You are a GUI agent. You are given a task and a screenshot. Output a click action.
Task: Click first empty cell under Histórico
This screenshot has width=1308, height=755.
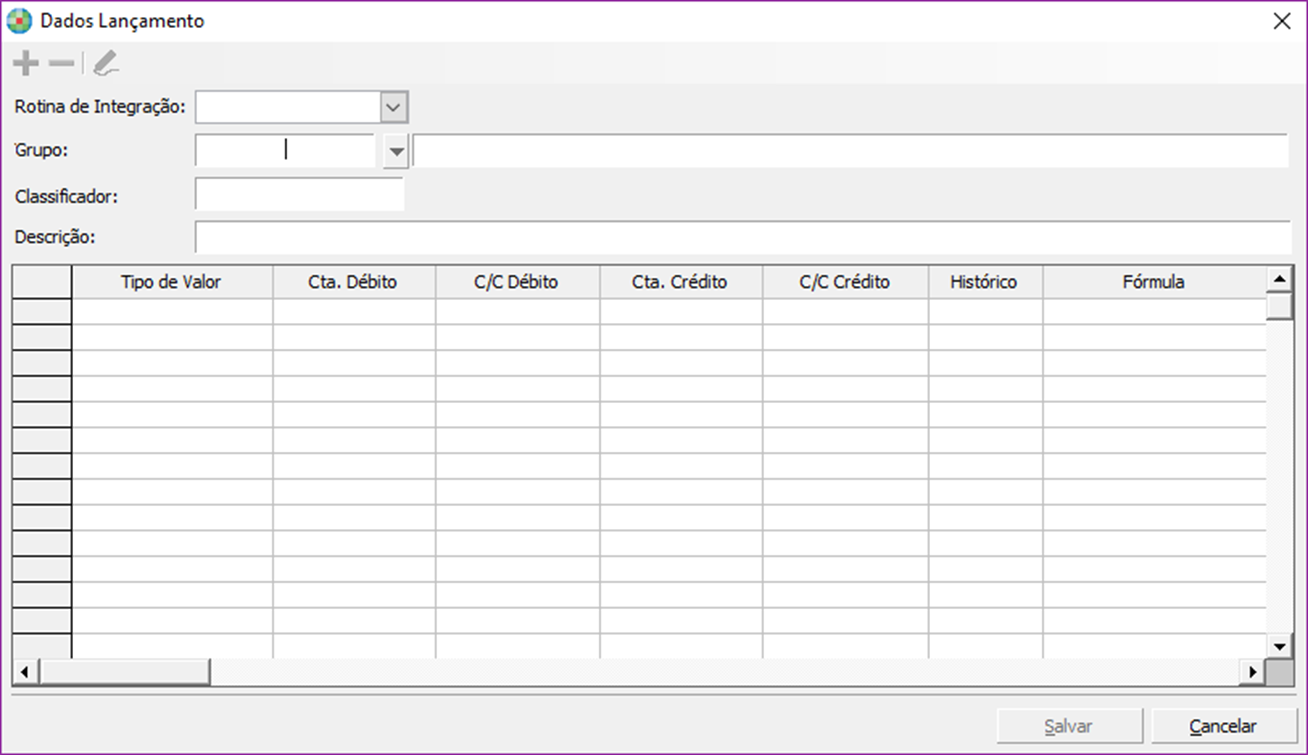986,311
